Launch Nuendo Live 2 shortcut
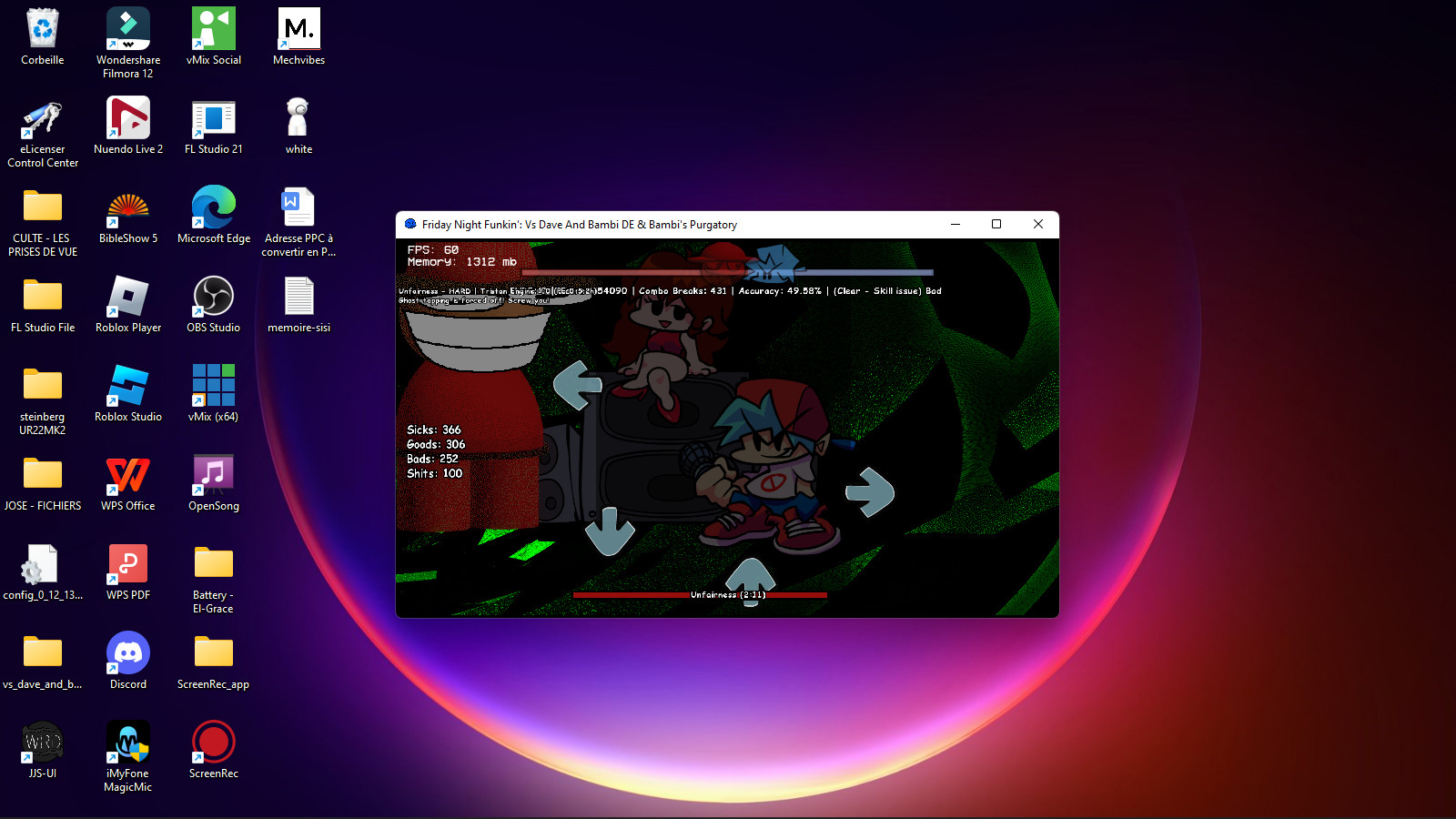Screen dimensions: 1456x819 click(128, 127)
